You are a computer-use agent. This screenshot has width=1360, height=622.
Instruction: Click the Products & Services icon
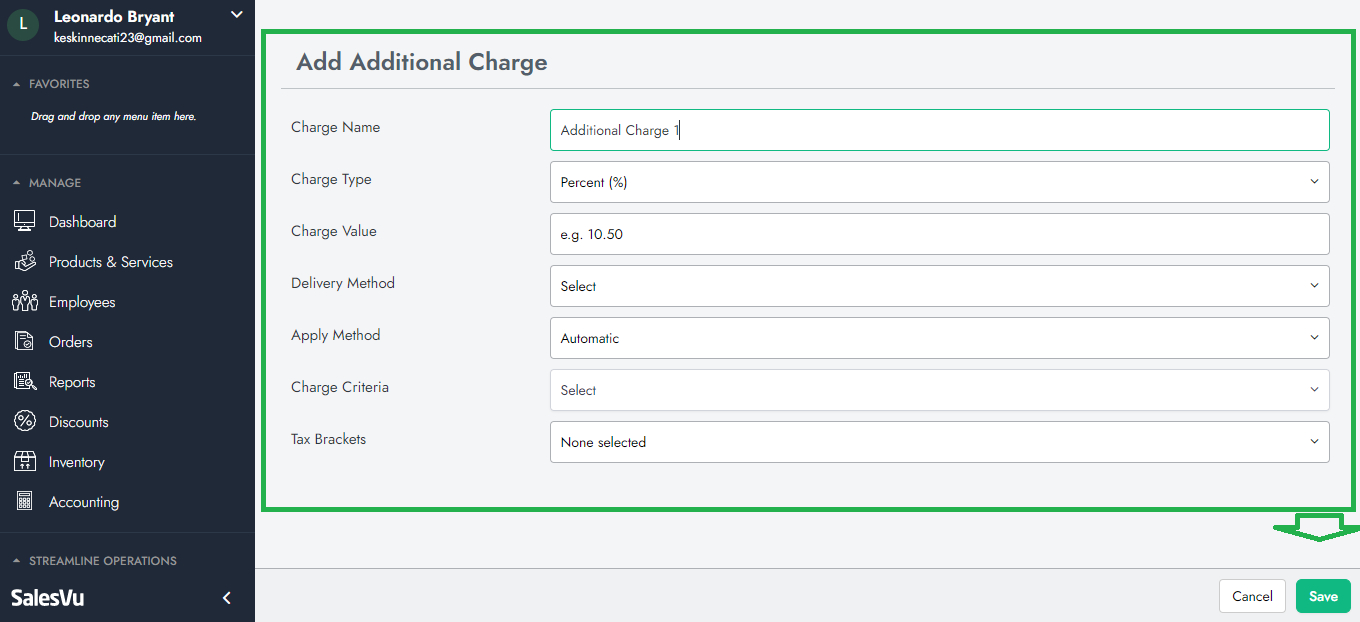25,262
